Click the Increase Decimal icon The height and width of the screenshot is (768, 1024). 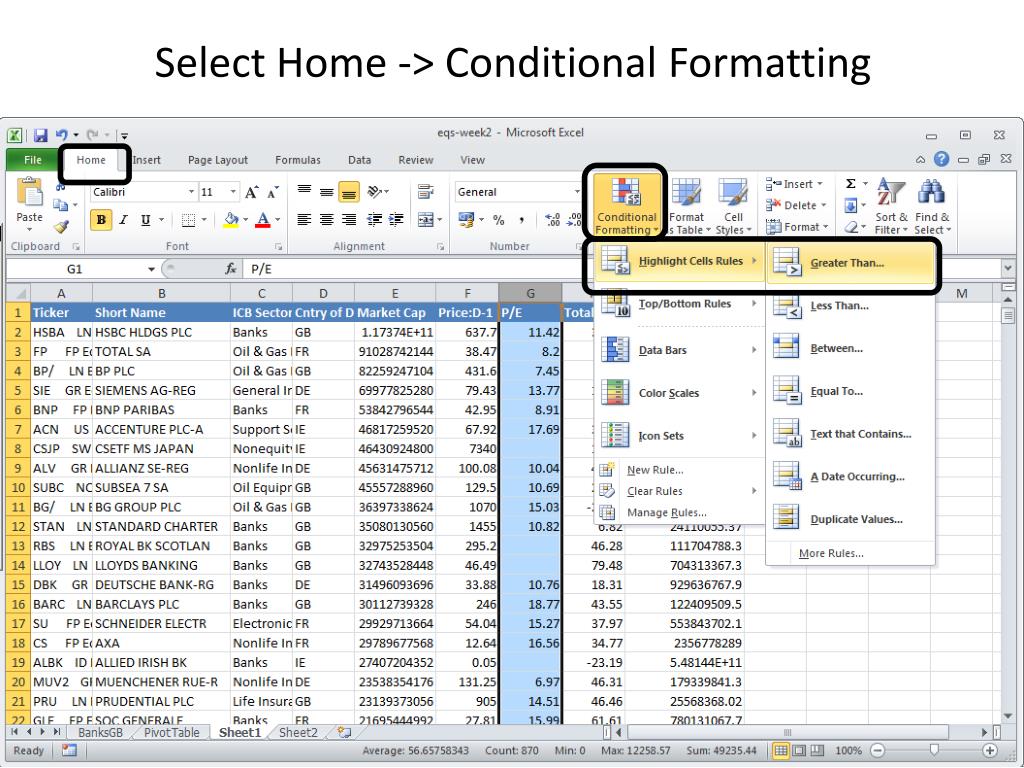click(552, 220)
